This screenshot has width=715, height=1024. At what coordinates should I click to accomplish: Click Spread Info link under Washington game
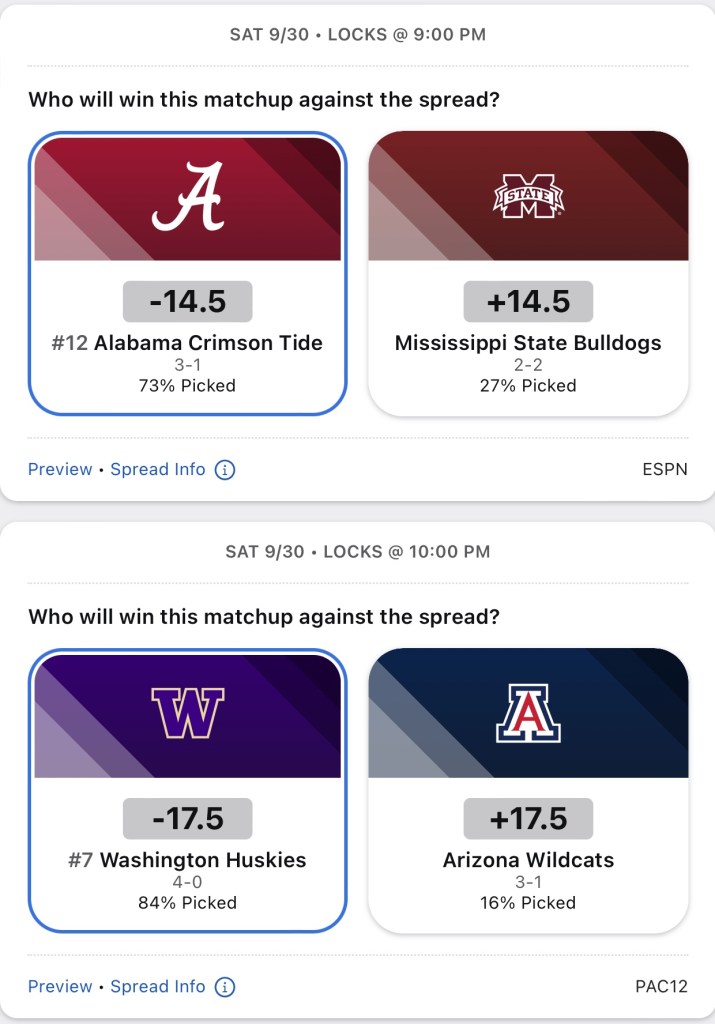tap(158, 987)
